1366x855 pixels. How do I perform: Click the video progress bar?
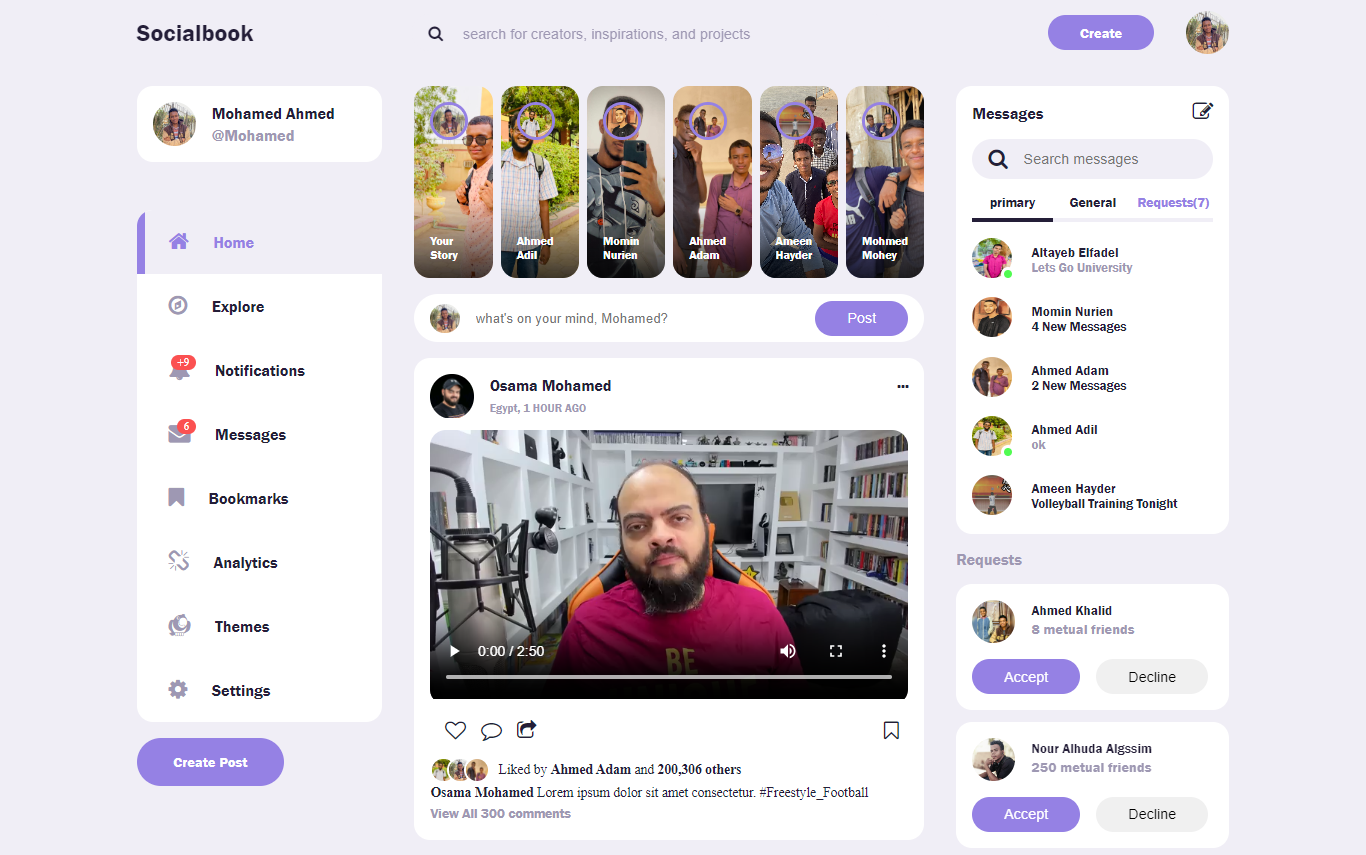(x=668, y=677)
